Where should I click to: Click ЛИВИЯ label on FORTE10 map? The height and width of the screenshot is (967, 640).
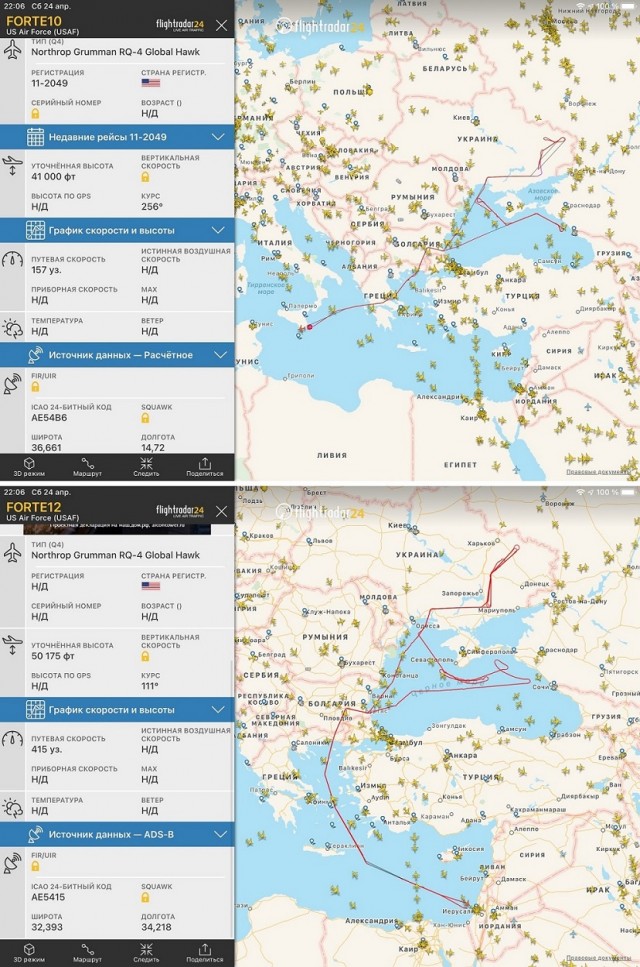pyautogui.click(x=332, y=455)
